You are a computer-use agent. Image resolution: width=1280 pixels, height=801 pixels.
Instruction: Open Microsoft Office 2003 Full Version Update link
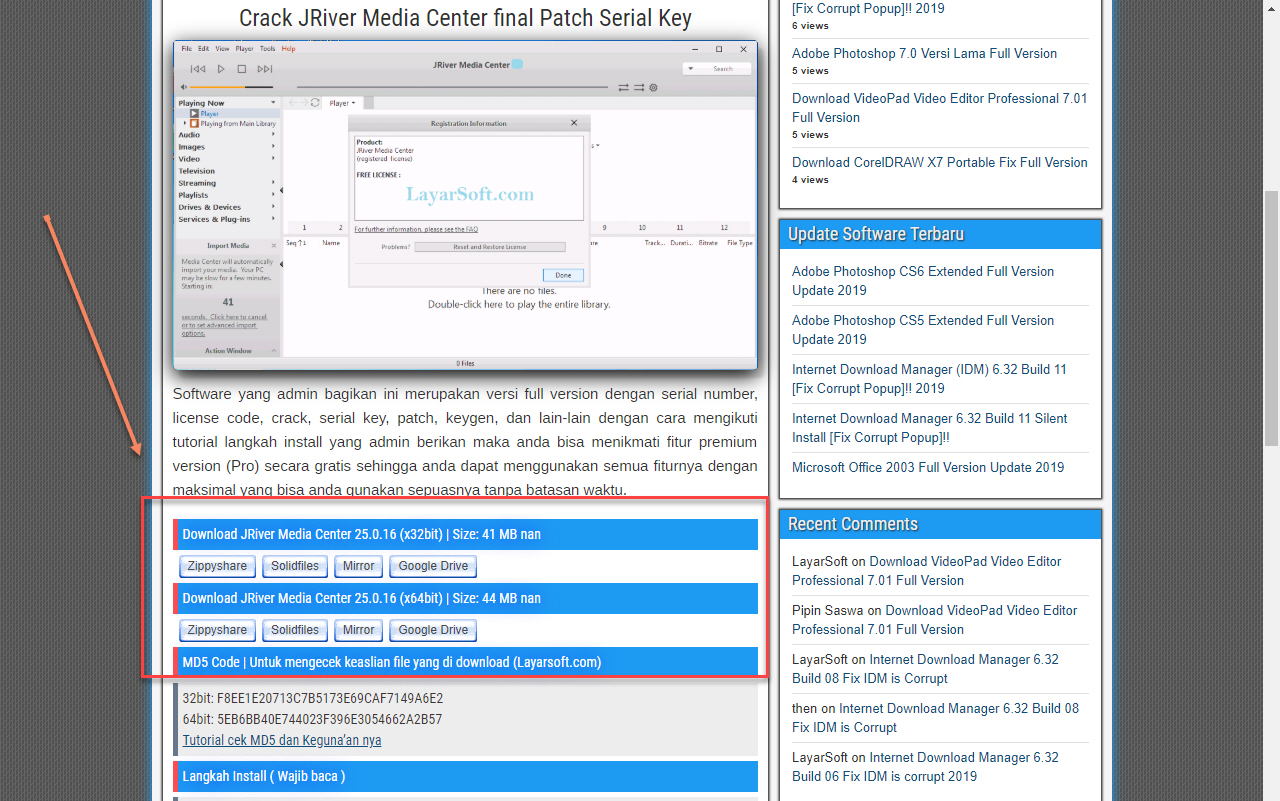click(928, 467)
